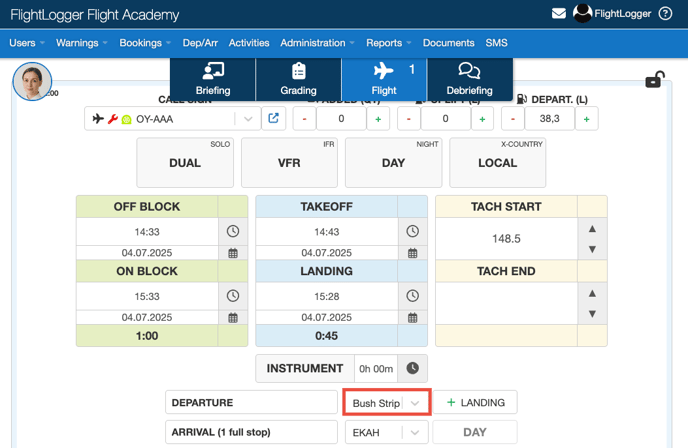Toggle the arrival DAY button

click(475, 432)
